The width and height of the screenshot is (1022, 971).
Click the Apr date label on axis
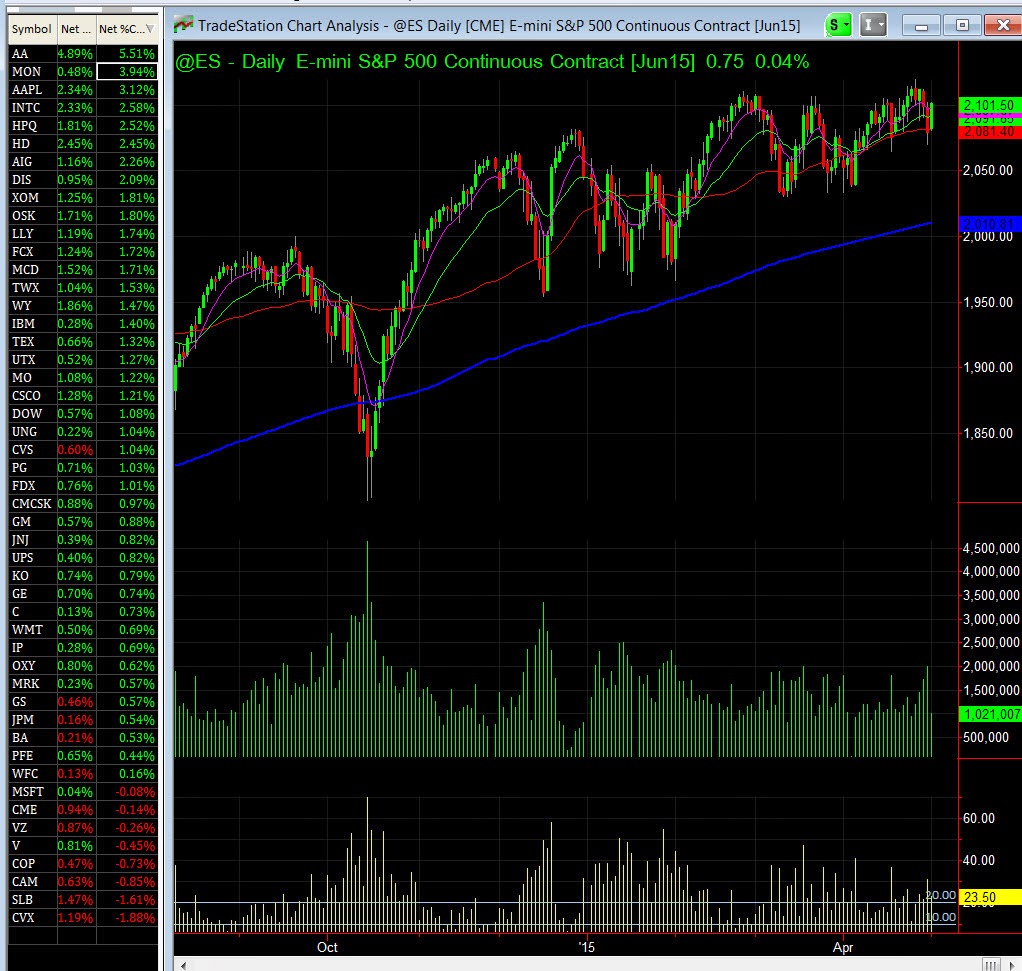click(843, 947)
